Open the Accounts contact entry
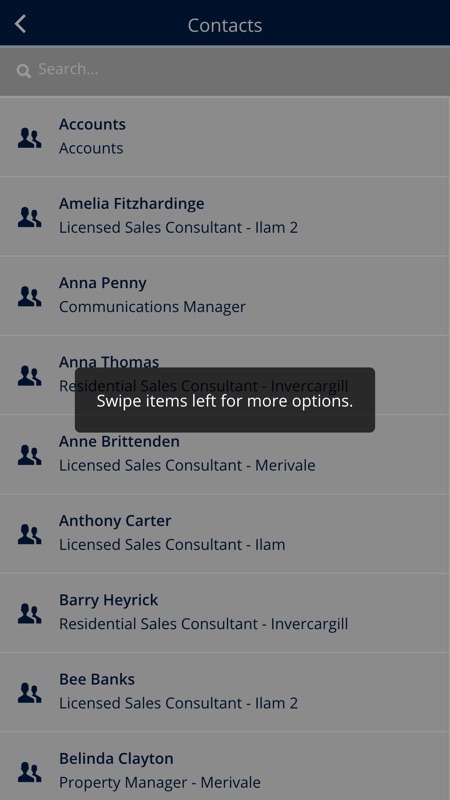 pyautogui.click(x=224, y=137)
